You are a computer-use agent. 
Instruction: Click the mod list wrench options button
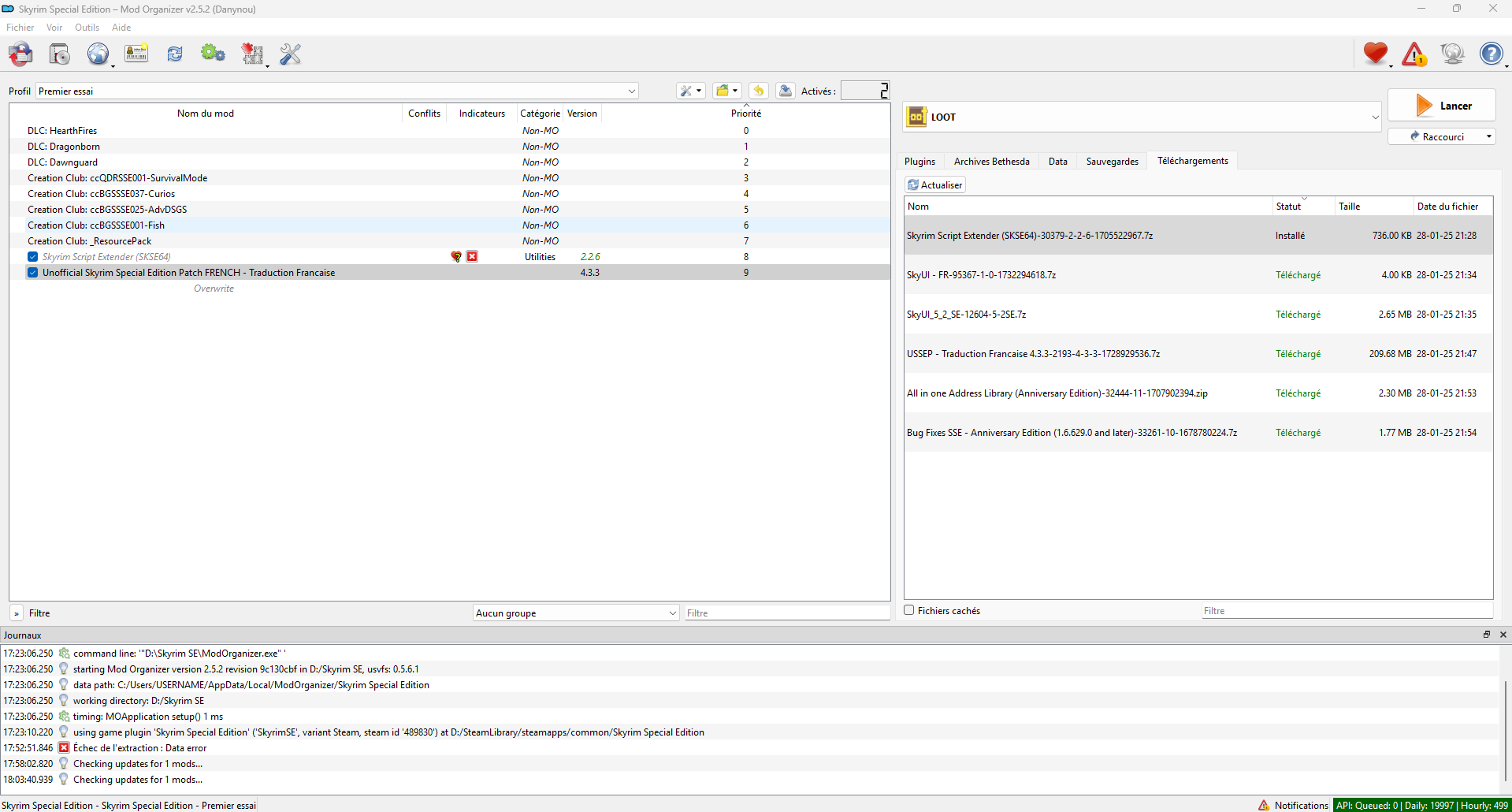tap(690, 91)
